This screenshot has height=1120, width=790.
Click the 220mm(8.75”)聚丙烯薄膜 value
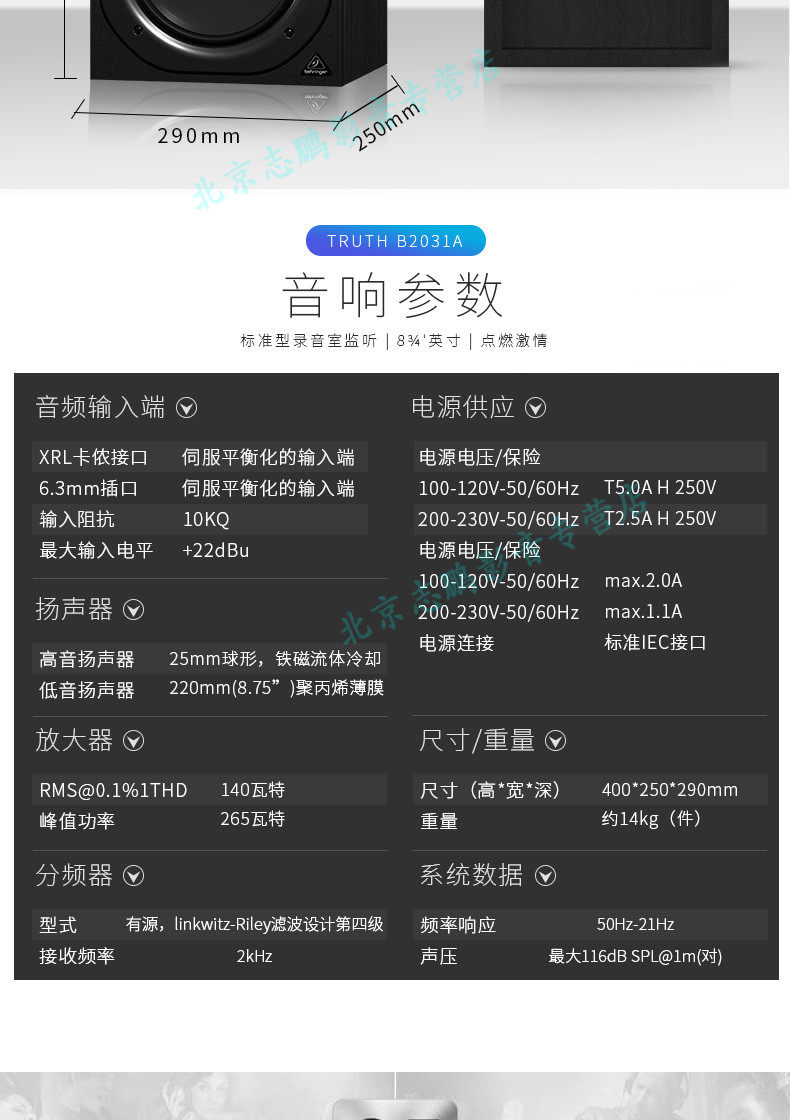(x=276, y=688)
